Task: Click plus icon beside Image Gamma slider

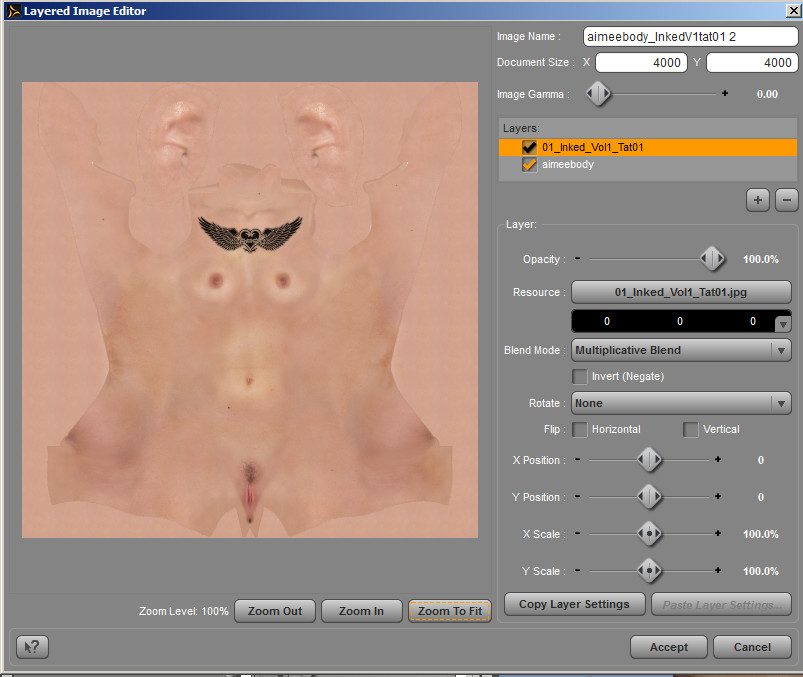Action: [725, 93]
